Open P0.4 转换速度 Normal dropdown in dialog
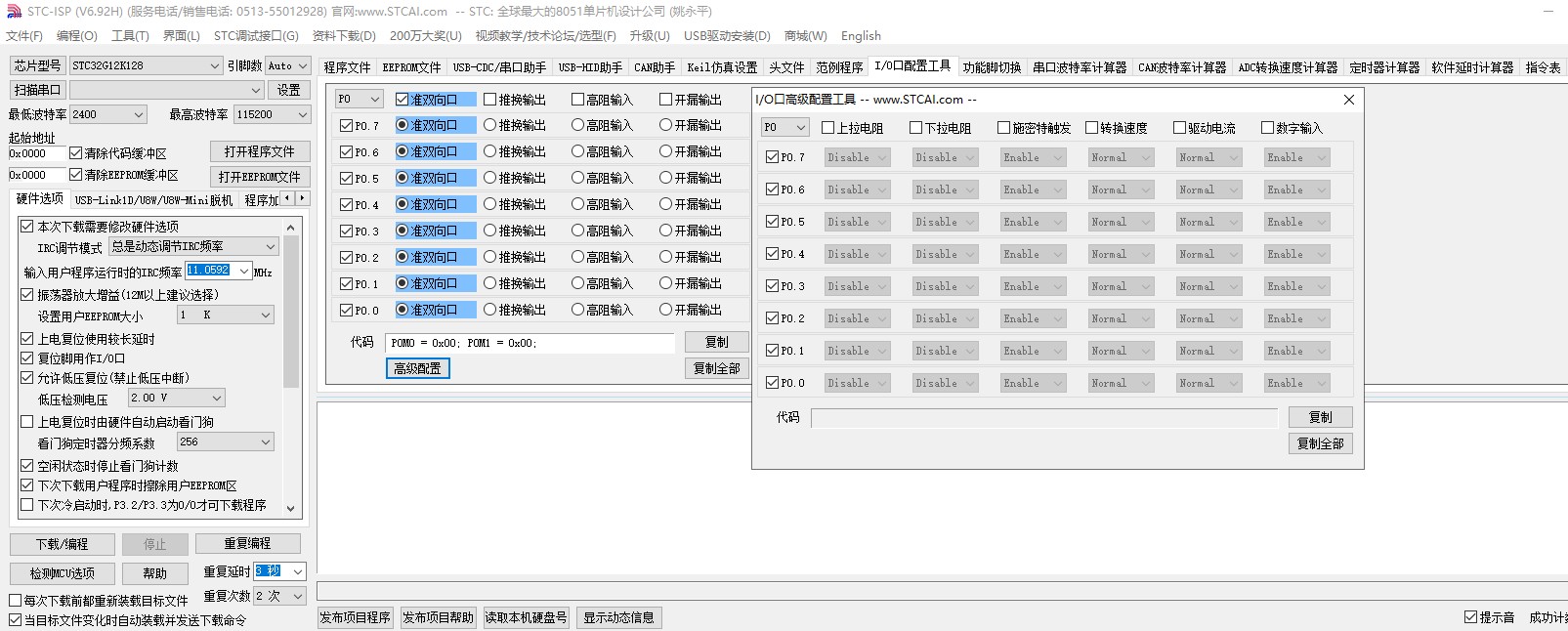 coord(1121,254)
